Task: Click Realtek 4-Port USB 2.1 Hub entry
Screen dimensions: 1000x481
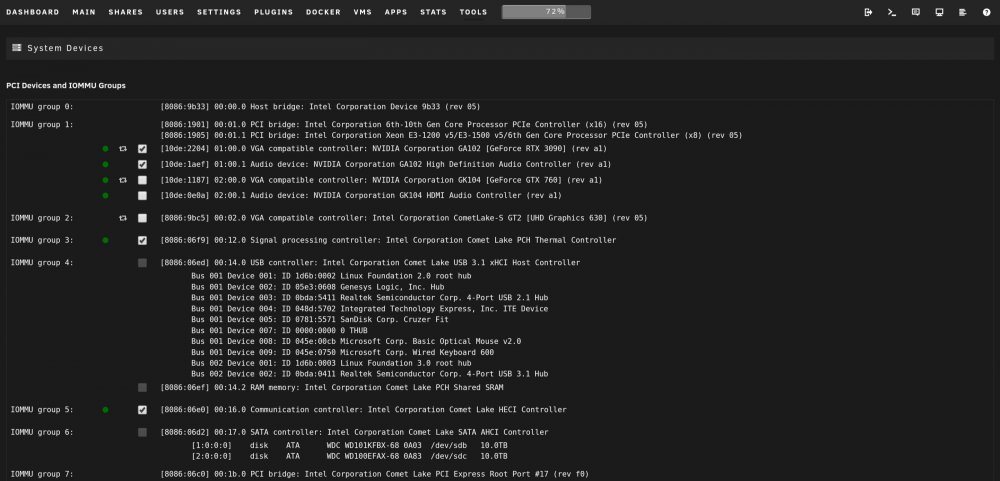Action: (369, 298)
